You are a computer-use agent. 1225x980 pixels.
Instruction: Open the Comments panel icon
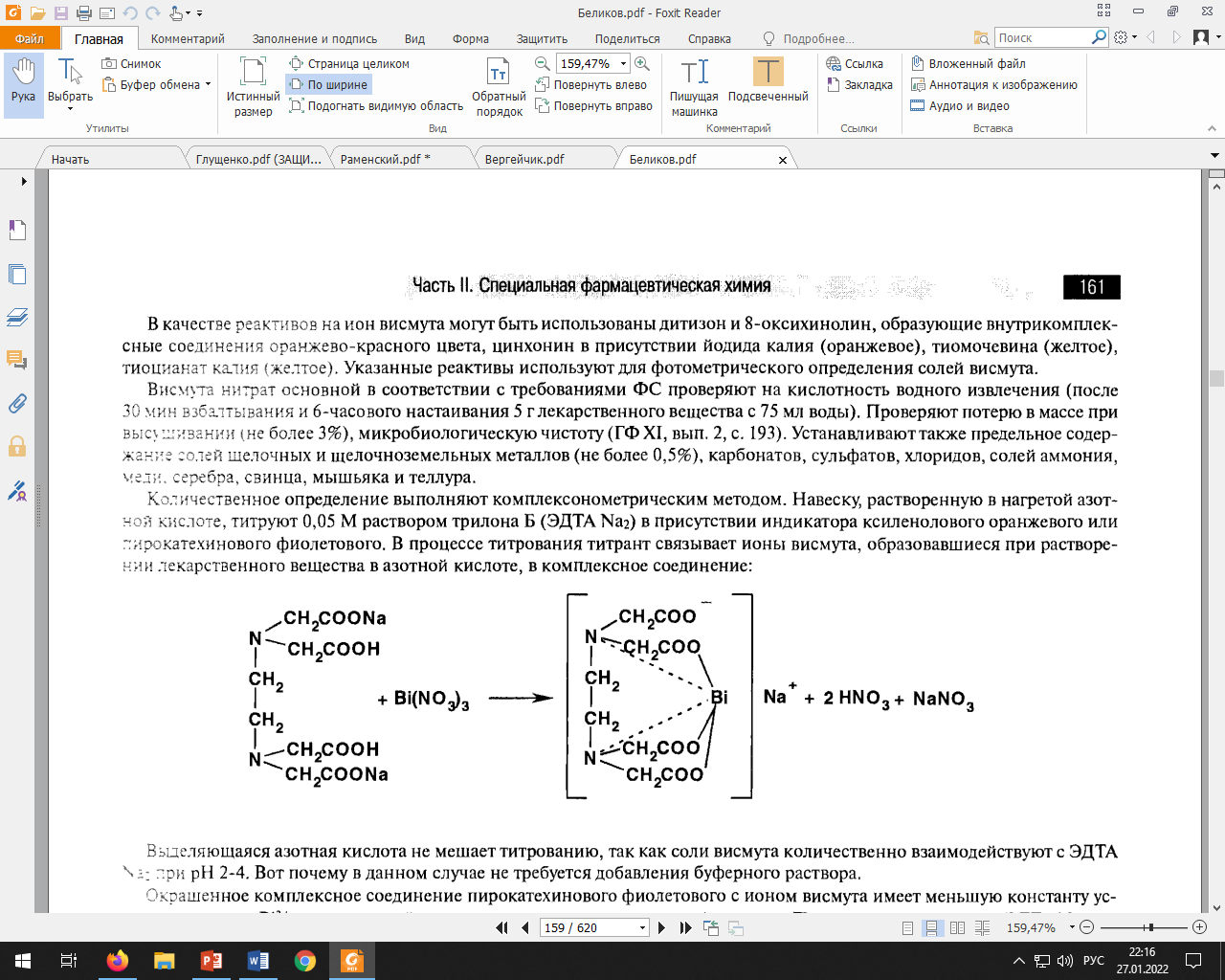(17, 360)
